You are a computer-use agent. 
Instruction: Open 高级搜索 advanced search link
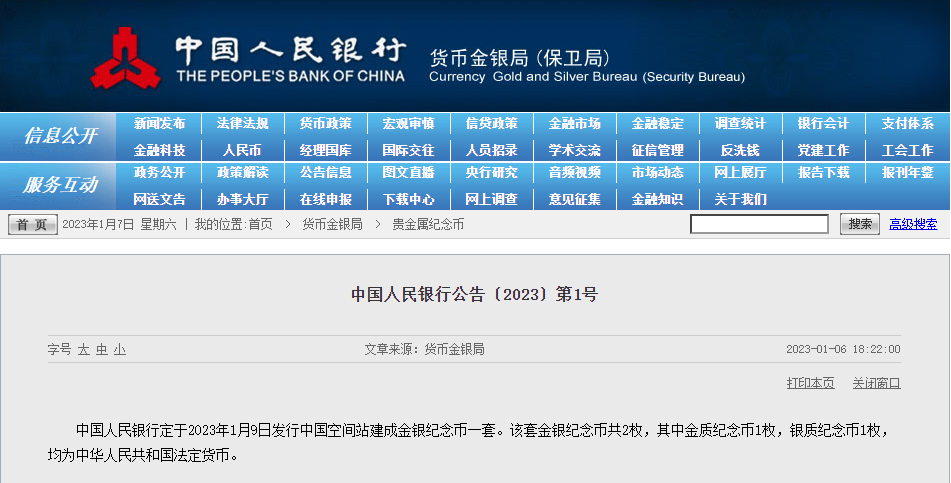[x=913, y=224]
